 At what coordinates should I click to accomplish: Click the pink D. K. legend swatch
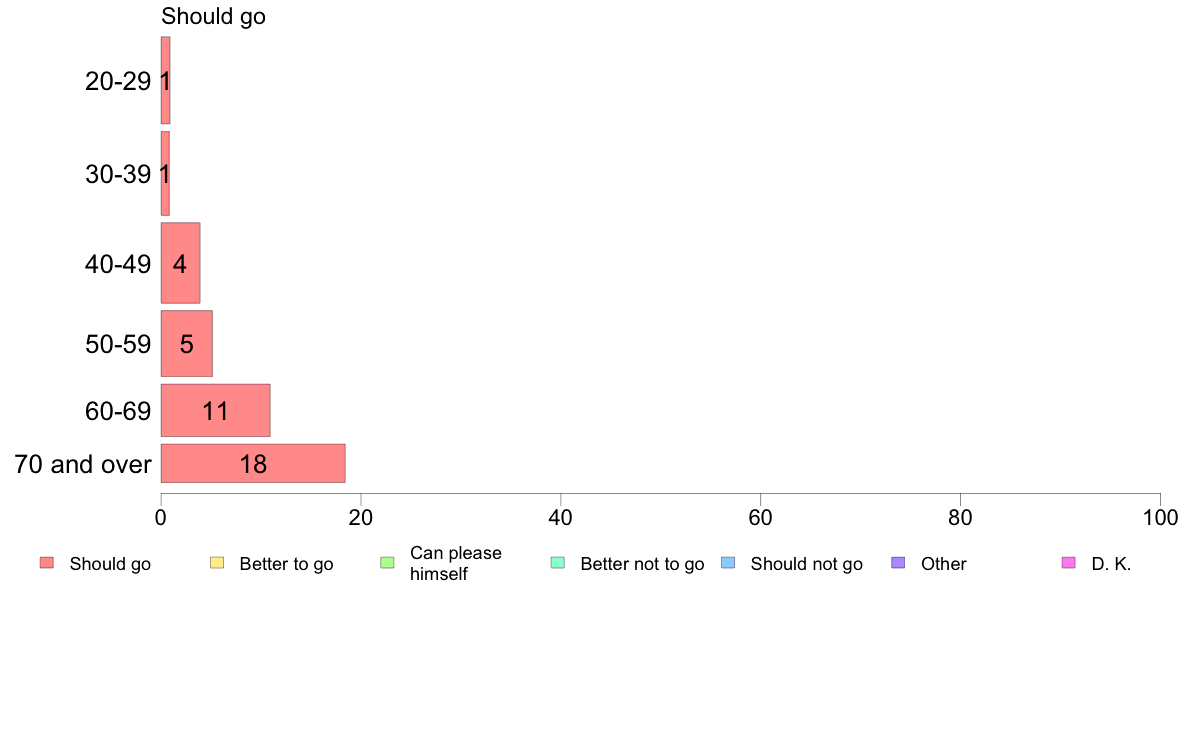(x=1069, y=562)
